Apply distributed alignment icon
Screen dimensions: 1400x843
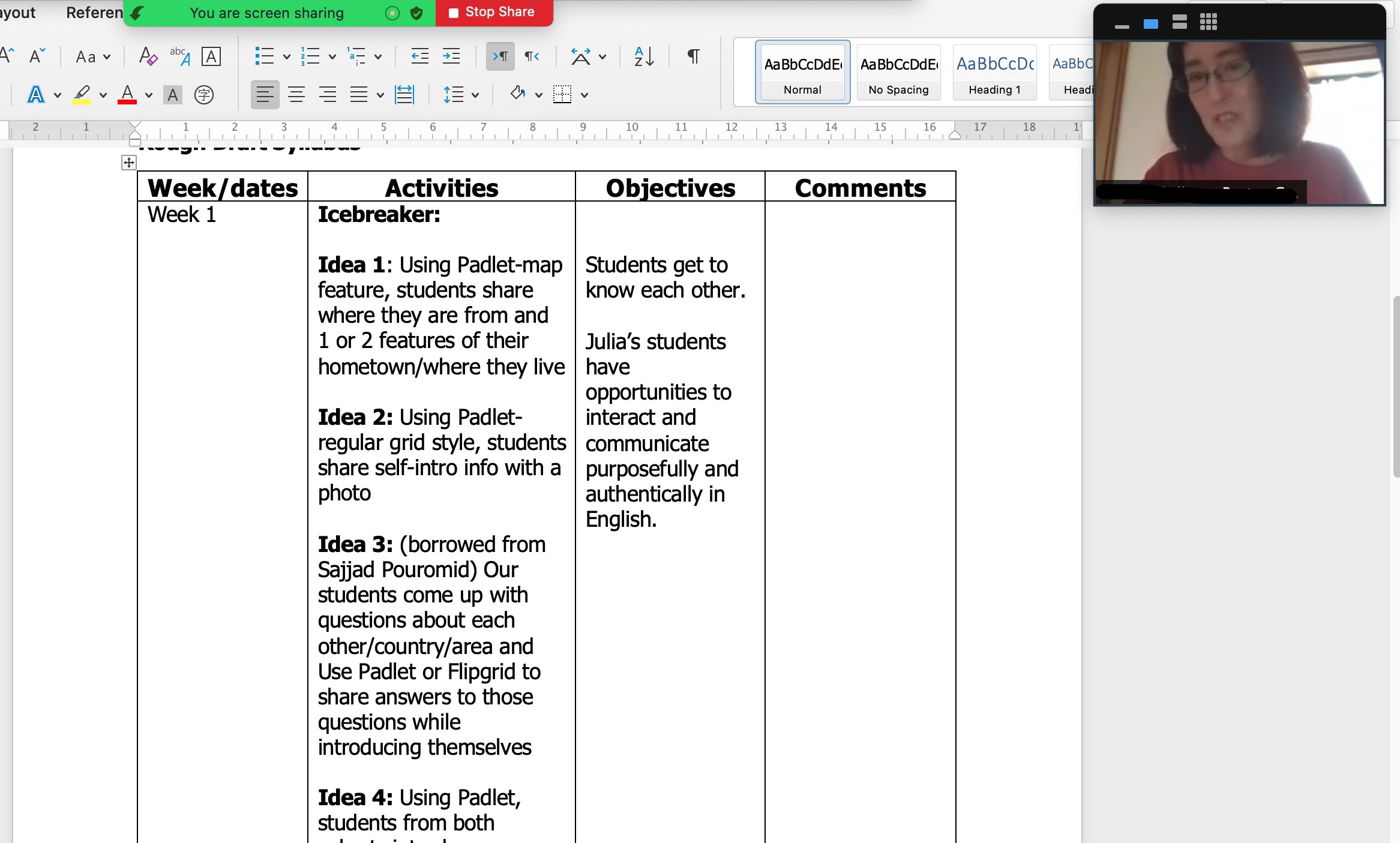click(404, 94)
